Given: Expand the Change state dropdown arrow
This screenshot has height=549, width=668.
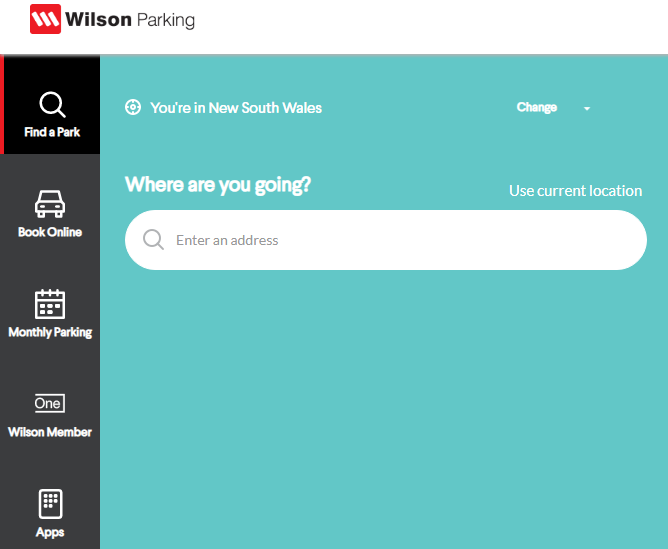Looking at the screenshot, I should click(x=587, y=109).
